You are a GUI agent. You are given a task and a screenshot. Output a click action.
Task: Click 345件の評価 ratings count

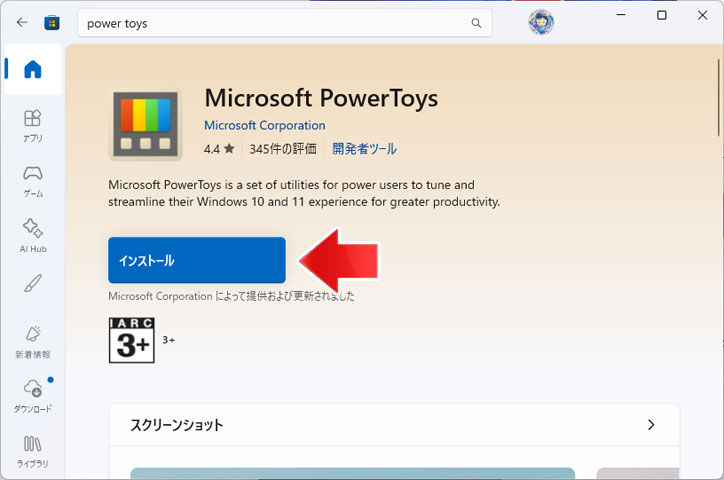[x=283, y=149]
